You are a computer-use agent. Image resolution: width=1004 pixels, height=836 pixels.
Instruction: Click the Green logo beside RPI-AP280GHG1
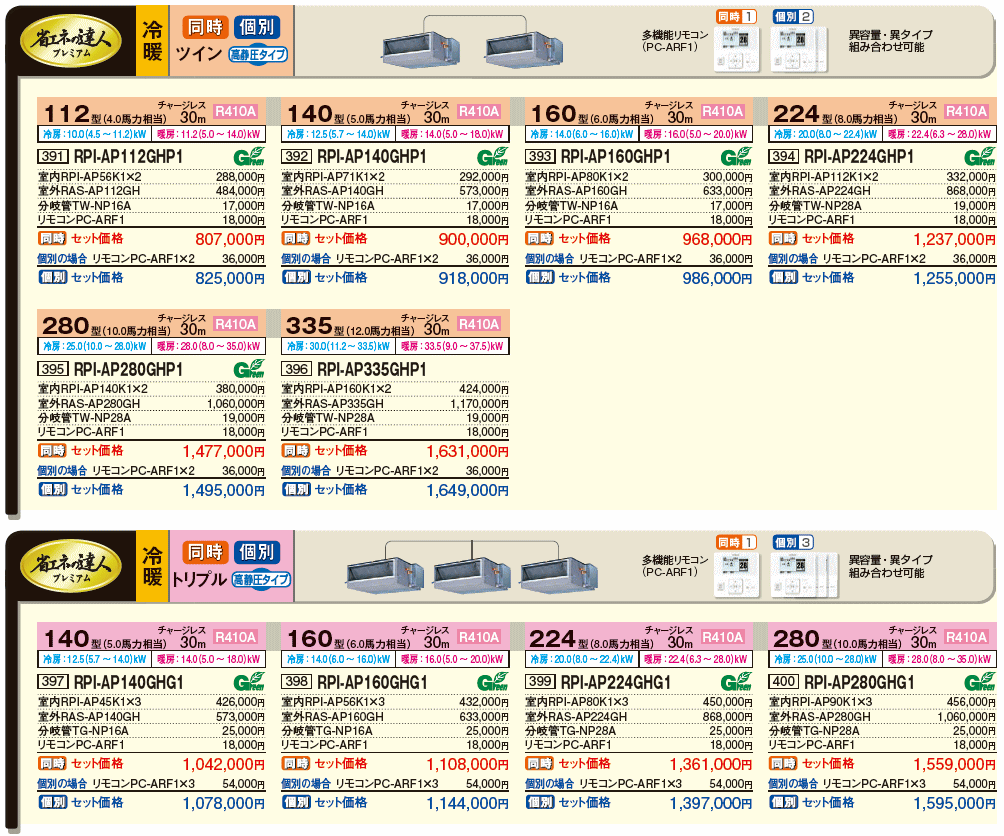[x=980, y=682]
